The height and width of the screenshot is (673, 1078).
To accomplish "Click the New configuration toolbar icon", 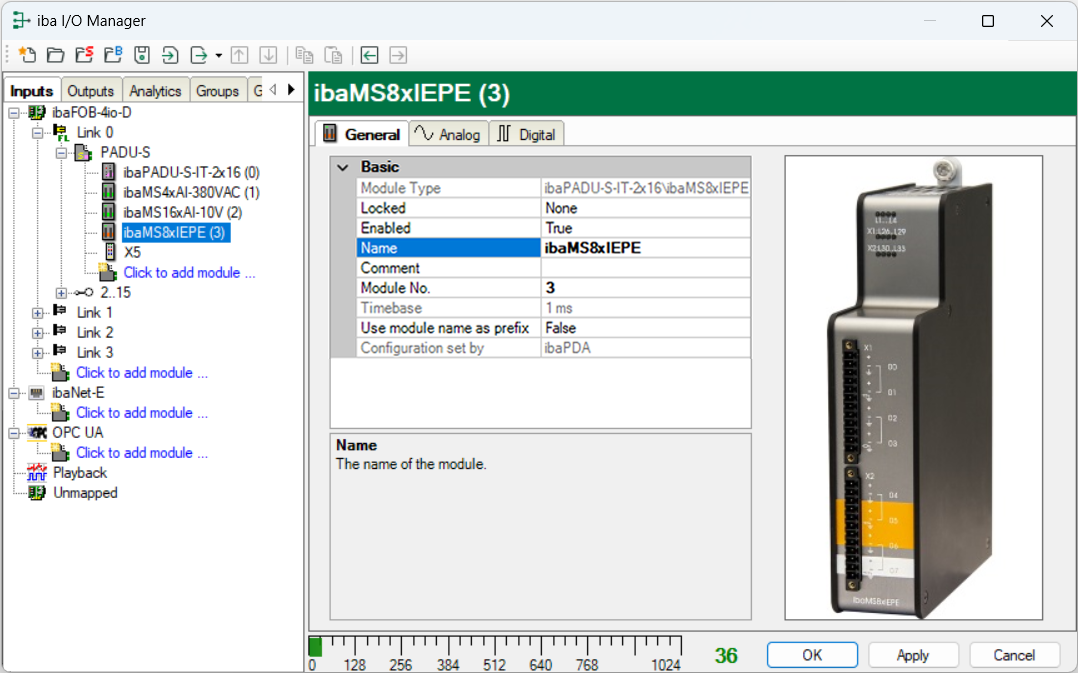I will pos(27,55).
